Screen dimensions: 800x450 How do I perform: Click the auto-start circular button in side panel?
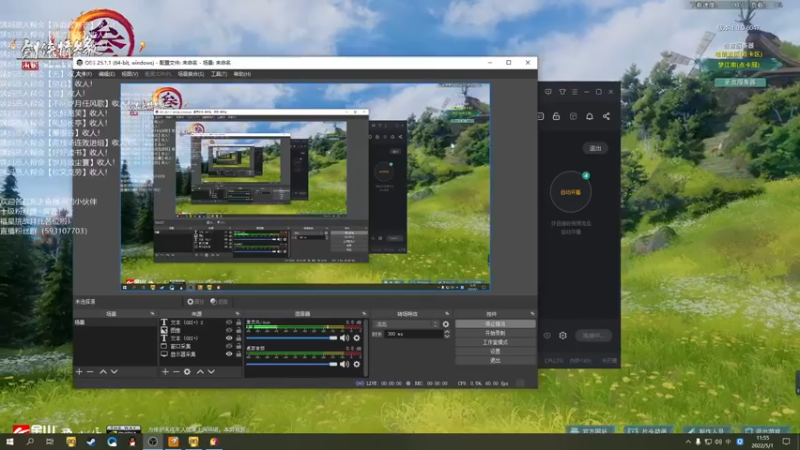coord(570,192)
